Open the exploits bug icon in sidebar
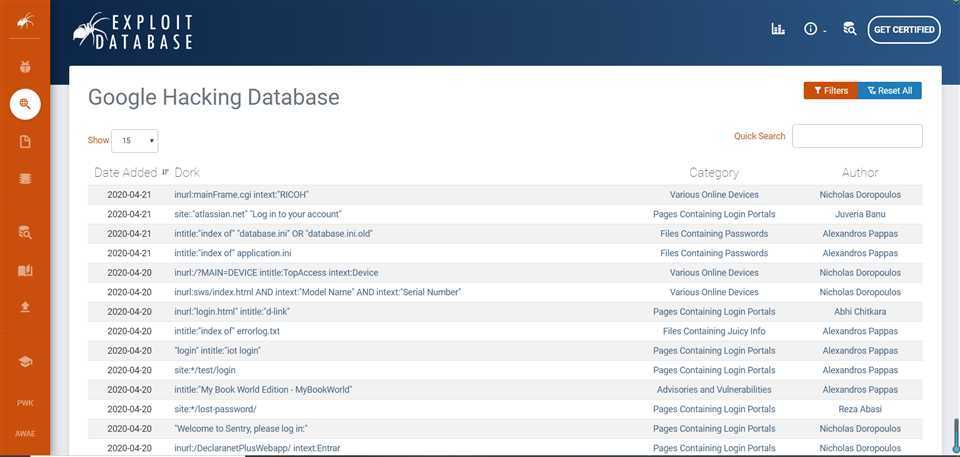Image resolution: width=960 pixels, height=457 pixels. pos(25,67)
